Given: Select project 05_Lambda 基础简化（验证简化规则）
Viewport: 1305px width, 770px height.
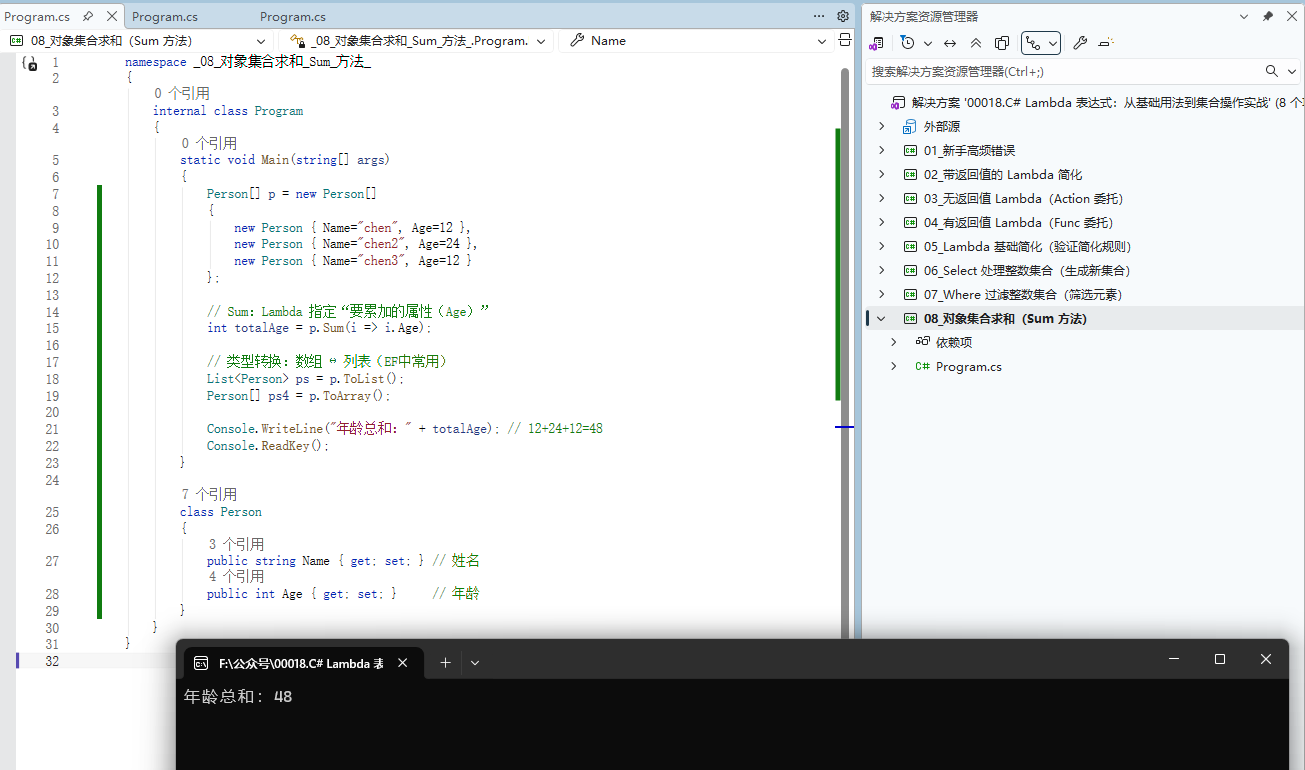Looking at the screenshot, I should pyautogui.click(x=1027, y=246).
